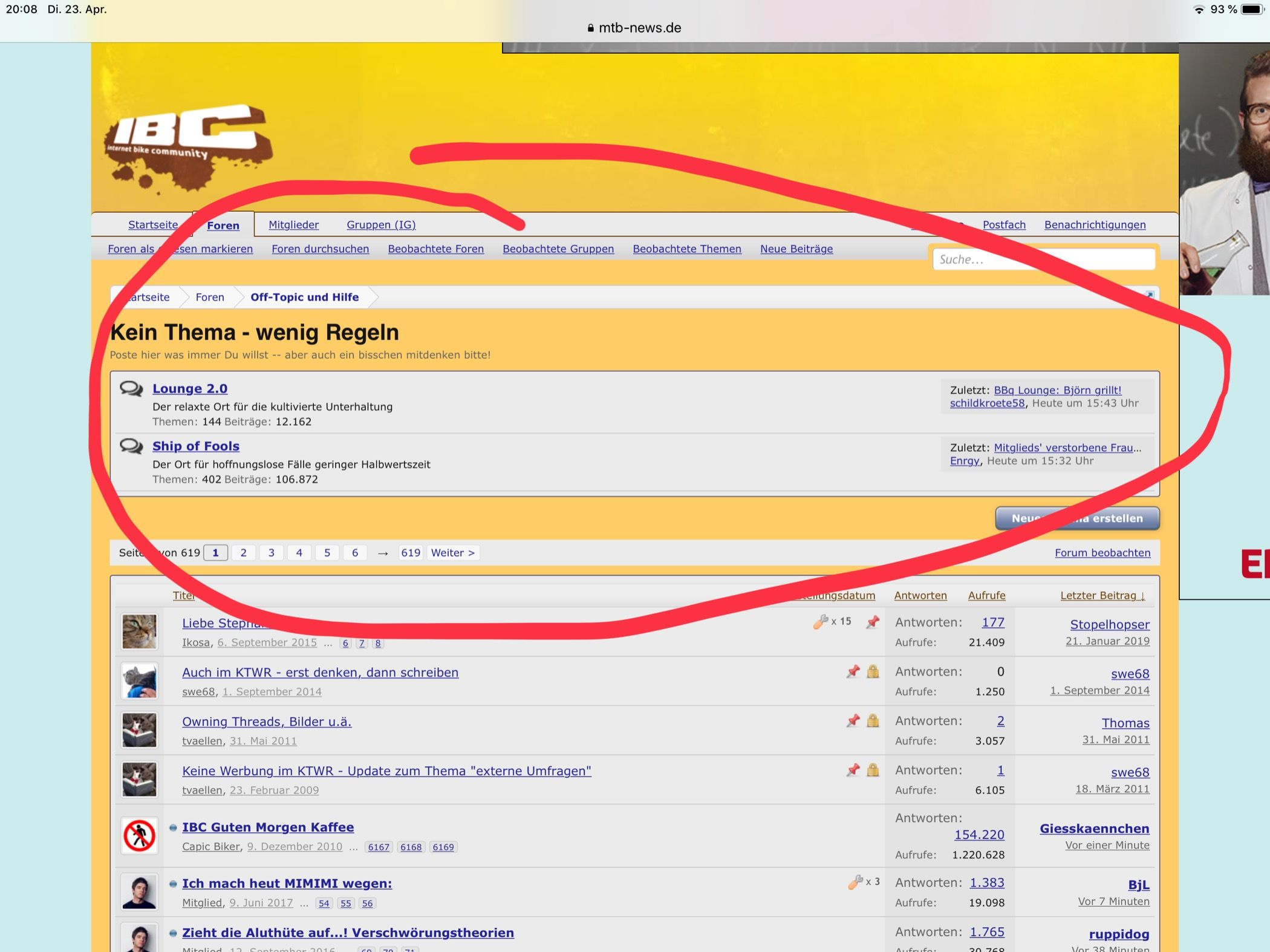Image resolution: width=1270 pixels, height=952 pixels.
Task: Click the Lounge 2.0 speech bubble icon
Action: pyautogui.click(x=131, y=388)
